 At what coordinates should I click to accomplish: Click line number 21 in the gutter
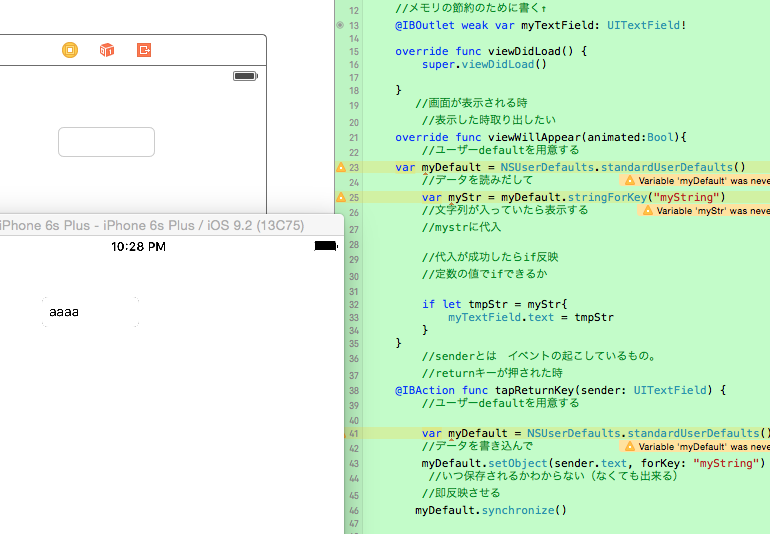[354, 138]
